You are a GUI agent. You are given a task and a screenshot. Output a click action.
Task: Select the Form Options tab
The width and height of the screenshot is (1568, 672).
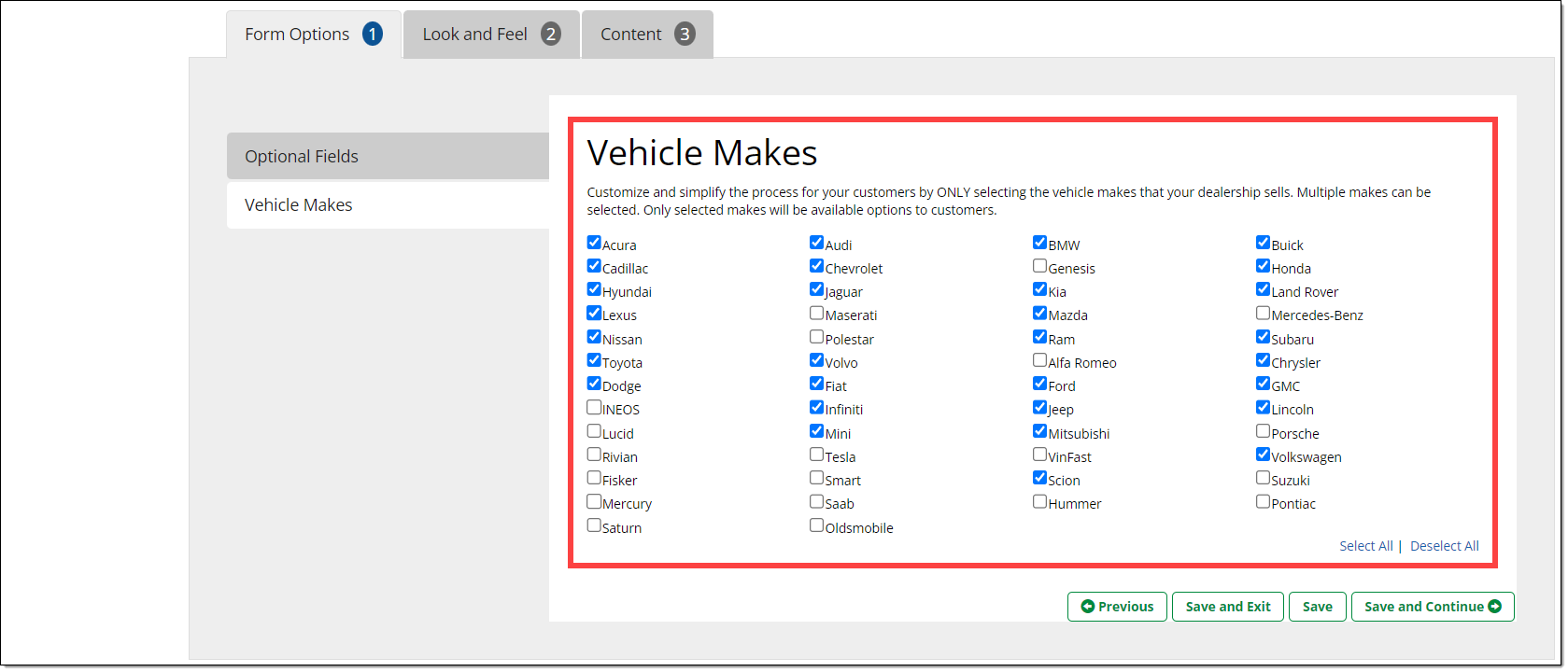click(313, 35)
